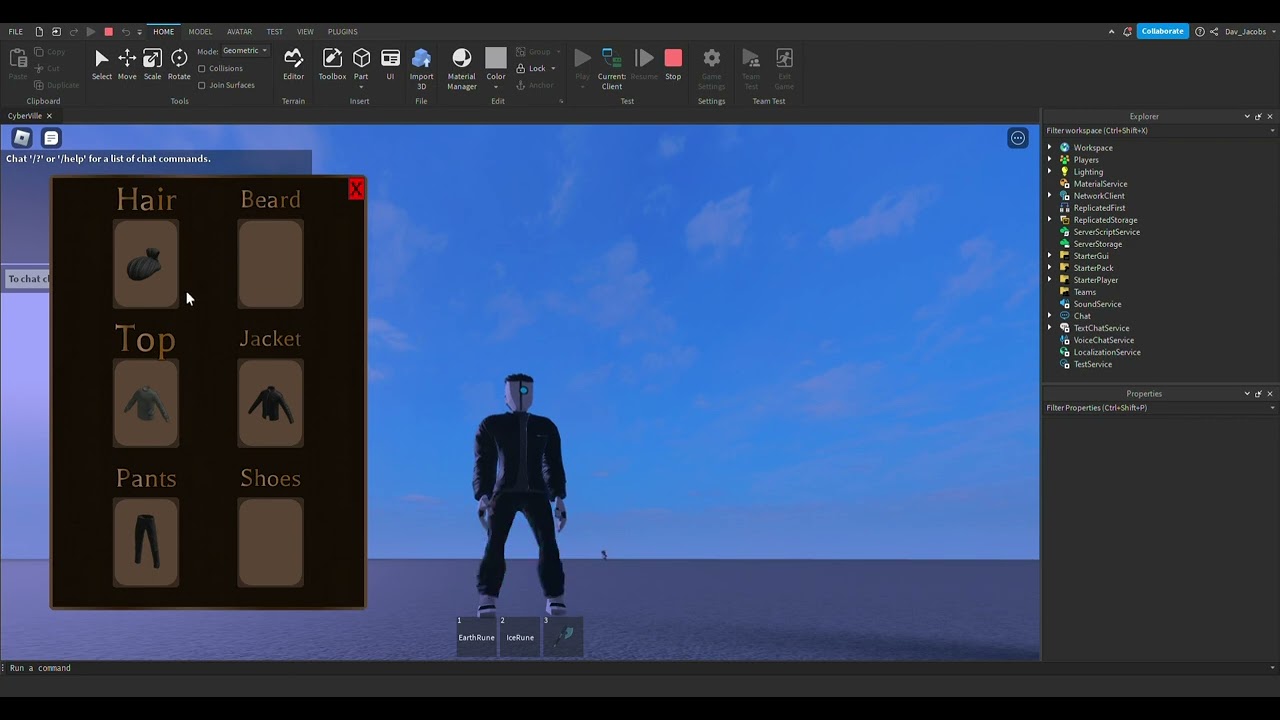Stop the running test
Image resolution: width=1280 pixels, height=720 pixels.
pos(673,64)
